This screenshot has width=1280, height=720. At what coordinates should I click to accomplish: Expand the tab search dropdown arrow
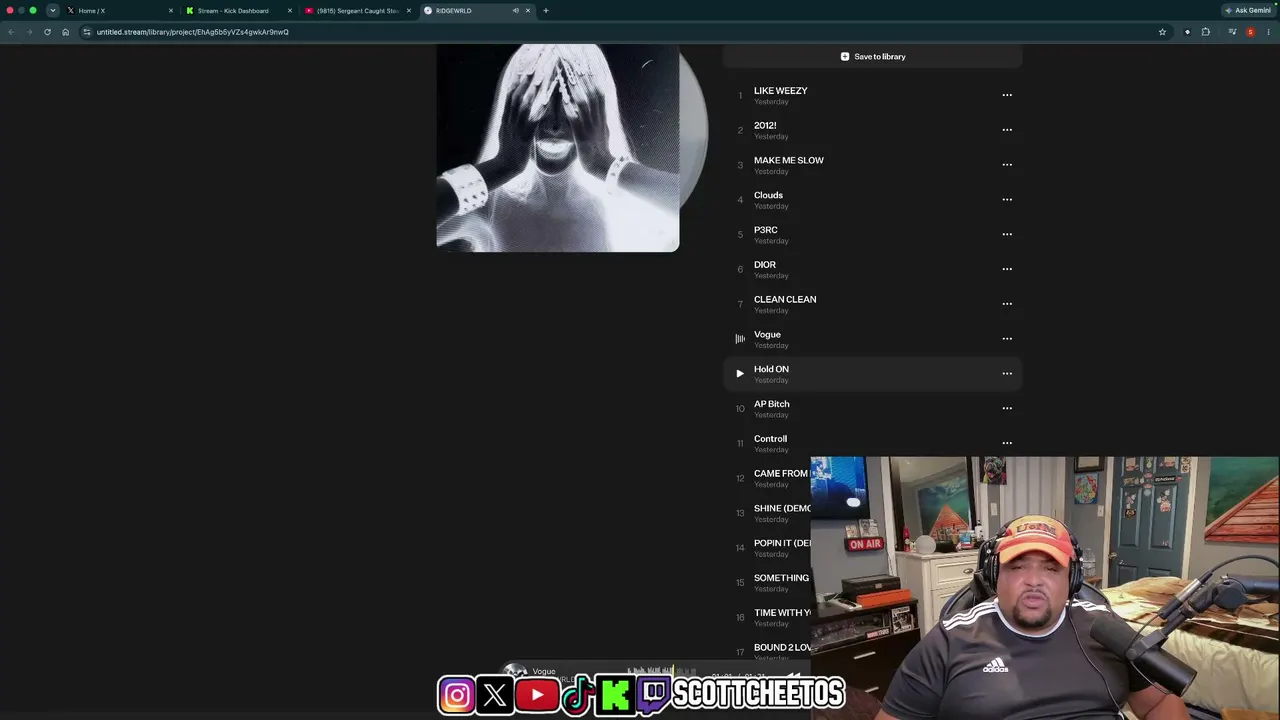(x=53, y=11)
